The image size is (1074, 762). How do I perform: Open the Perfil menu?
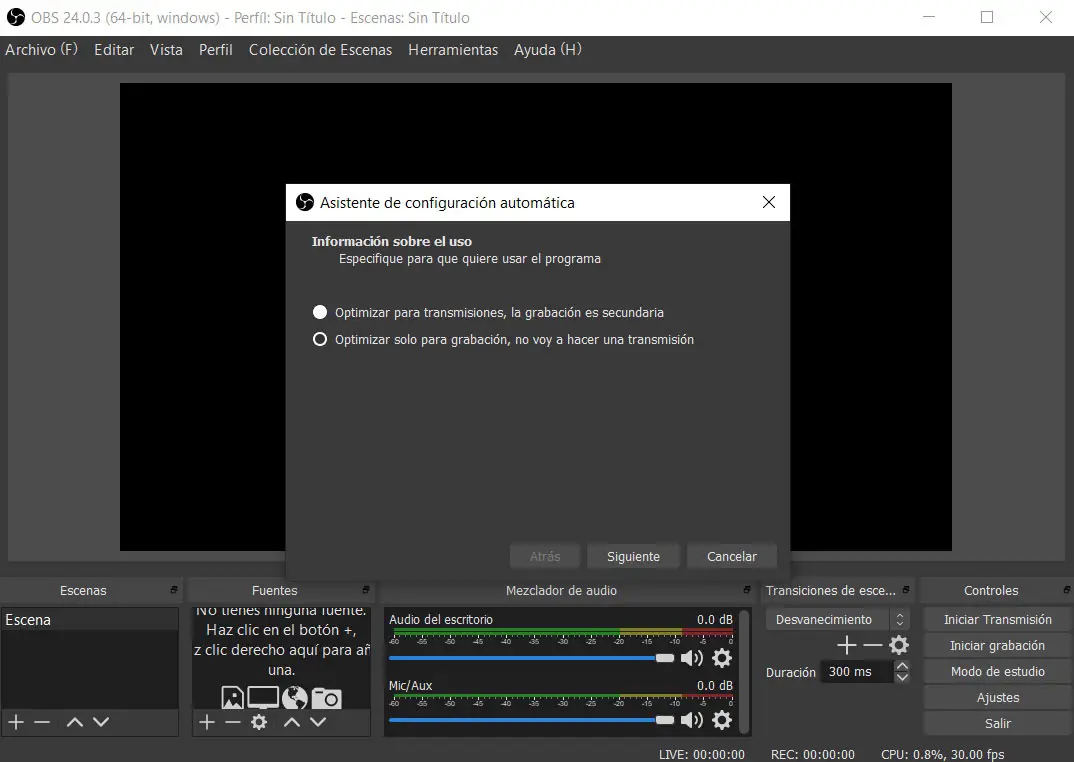click(216, 49)
